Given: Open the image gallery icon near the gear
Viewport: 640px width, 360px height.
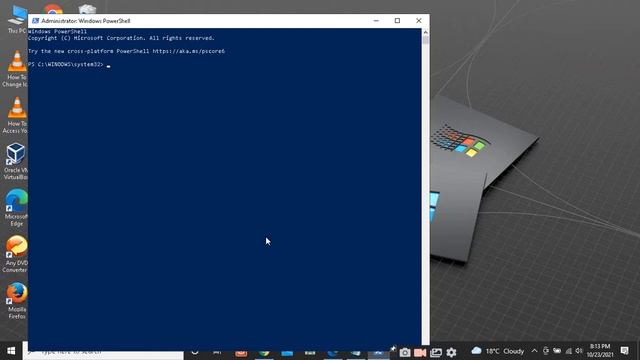Looking at the screenshot, I should click(x=436, y=352).
